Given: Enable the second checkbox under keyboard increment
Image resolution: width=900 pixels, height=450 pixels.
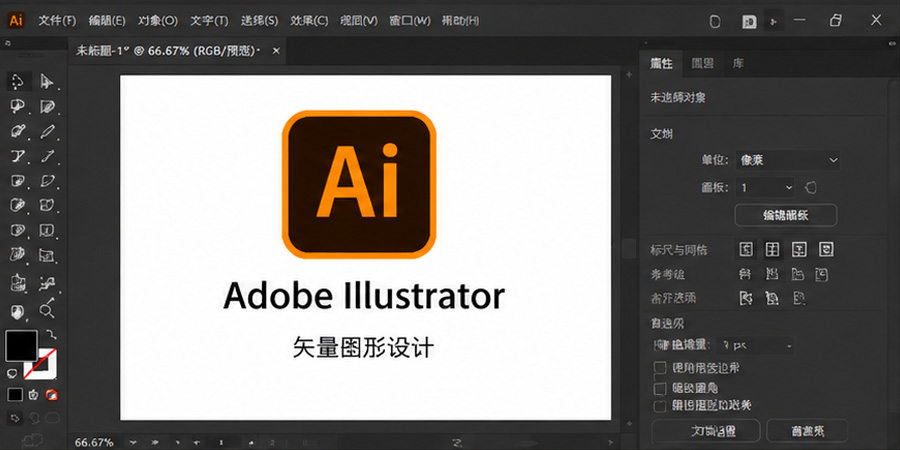Looking at the screenshot, I should 660,388.
